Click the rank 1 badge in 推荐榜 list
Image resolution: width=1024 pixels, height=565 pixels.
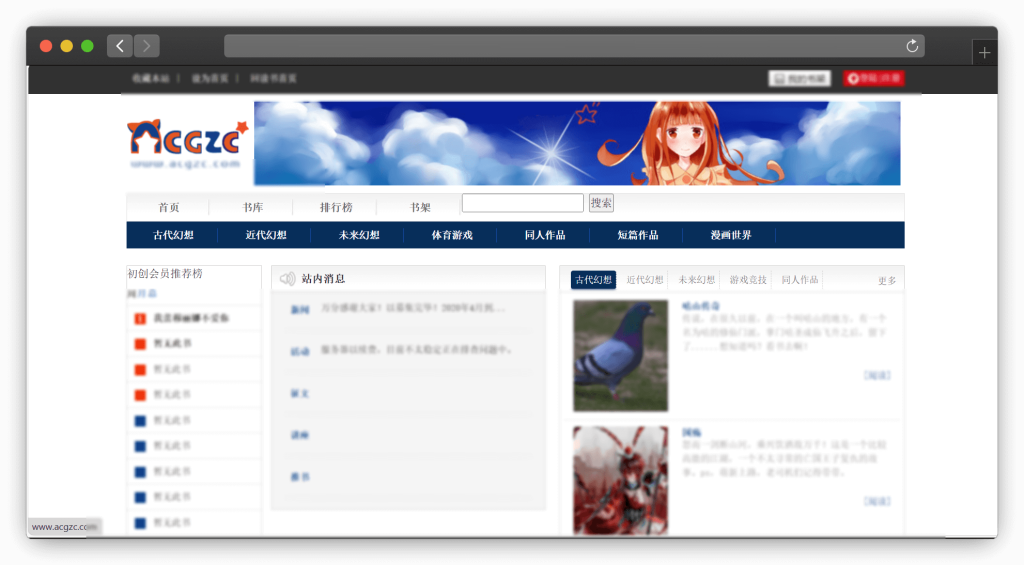(x=140, y=319)
